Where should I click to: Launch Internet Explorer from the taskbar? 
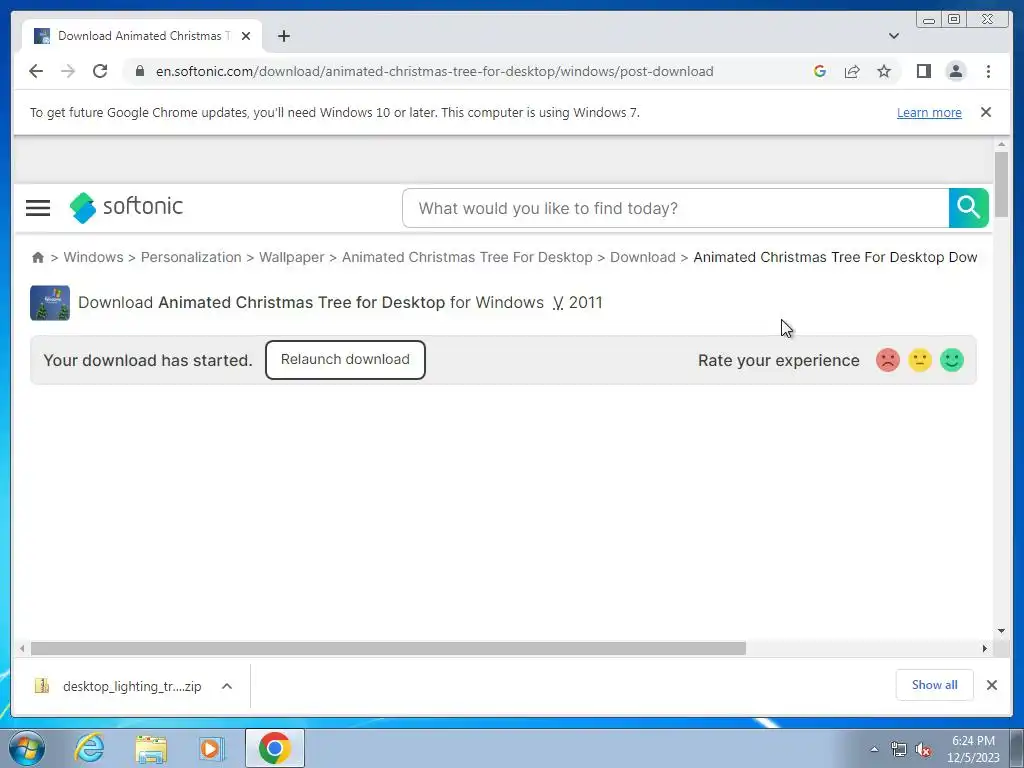[x=89, y=748]
